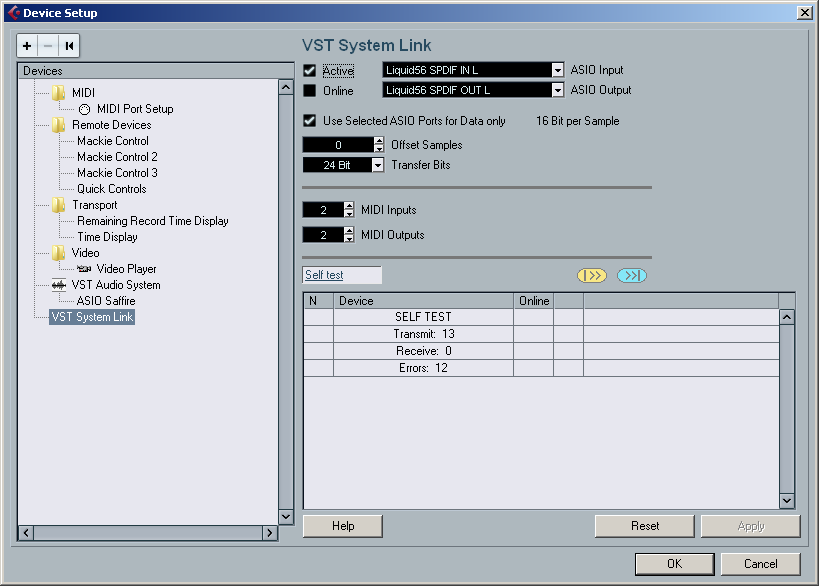Click the MIDI Inputs value field
The image size is (819, 586).
(323, 209)
